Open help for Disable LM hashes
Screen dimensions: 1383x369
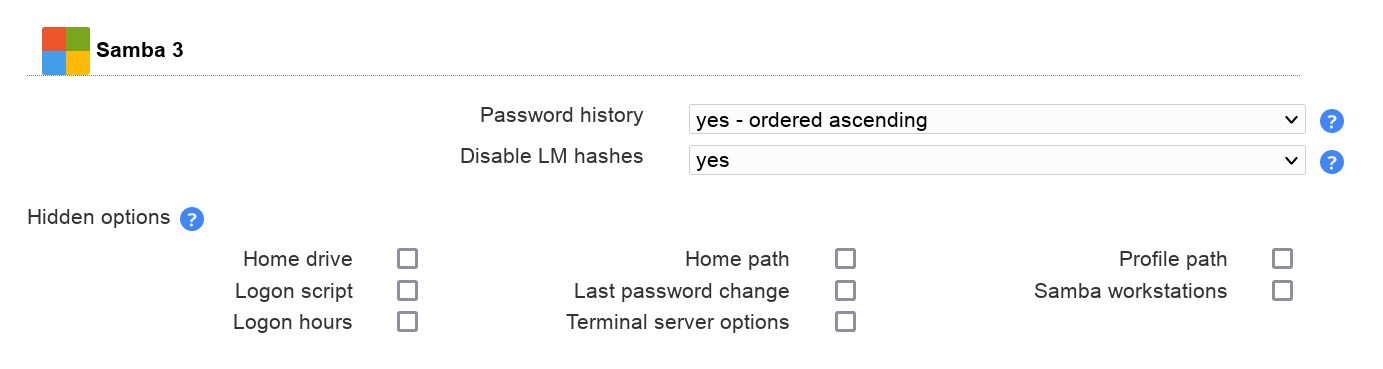pos(1331,162)
